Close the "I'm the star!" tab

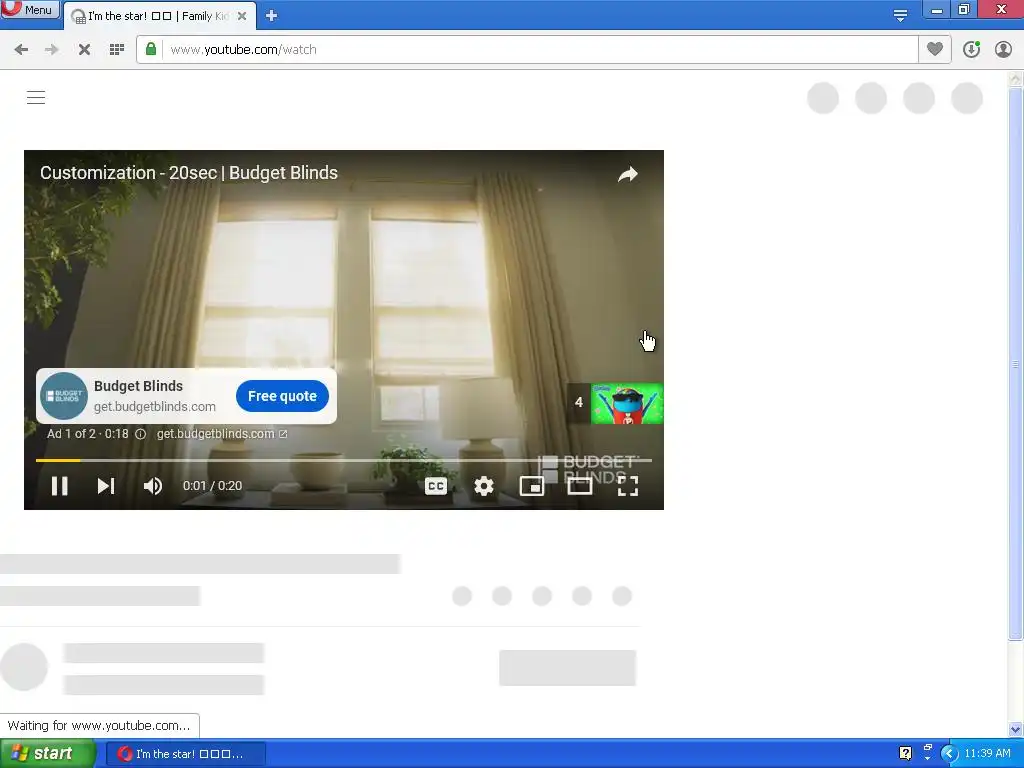pos(242,16)
